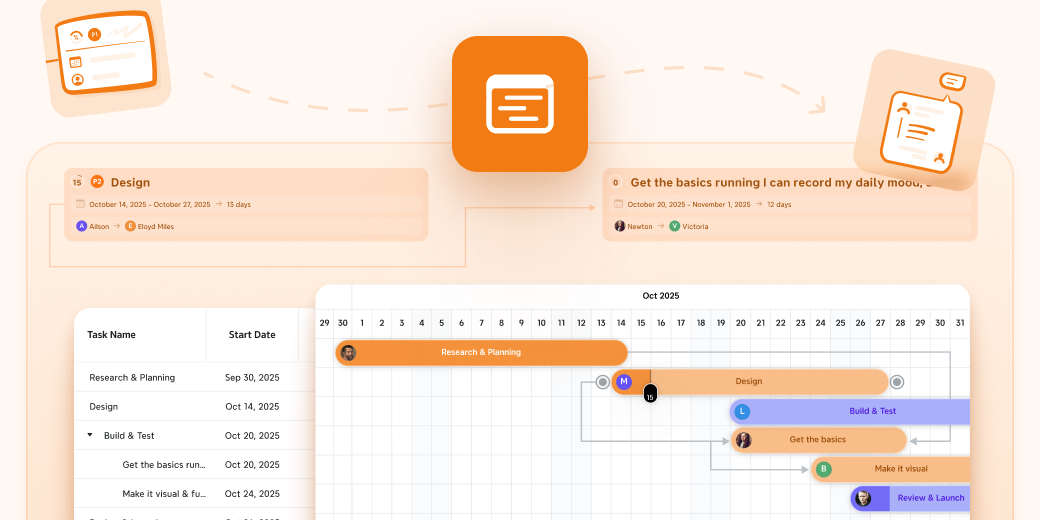Click the Oct 24, 2025 start date cell
Screen dimensions: 1040x520
coord(252,494)
